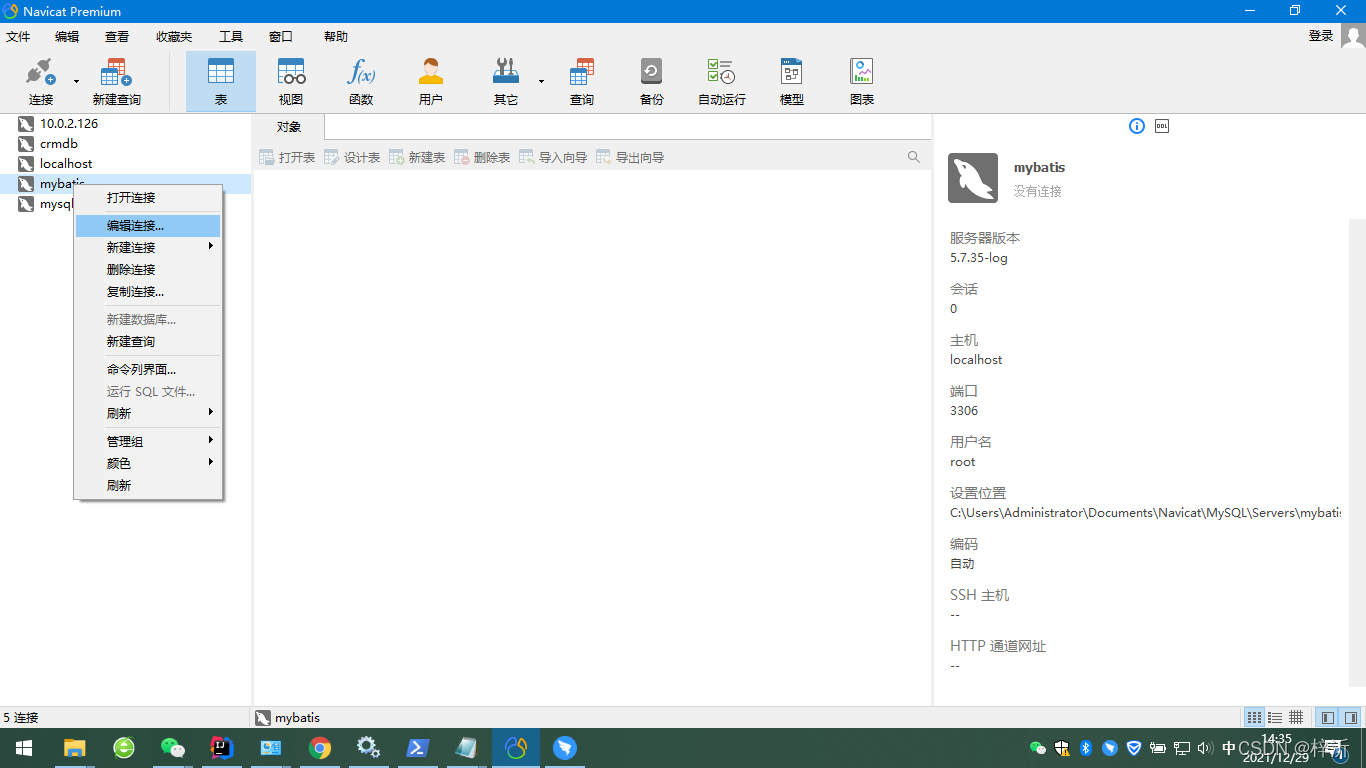Screen dimensions: 1366x768
Task: Click the mybatis label in status bar
Action: (297, 718)
